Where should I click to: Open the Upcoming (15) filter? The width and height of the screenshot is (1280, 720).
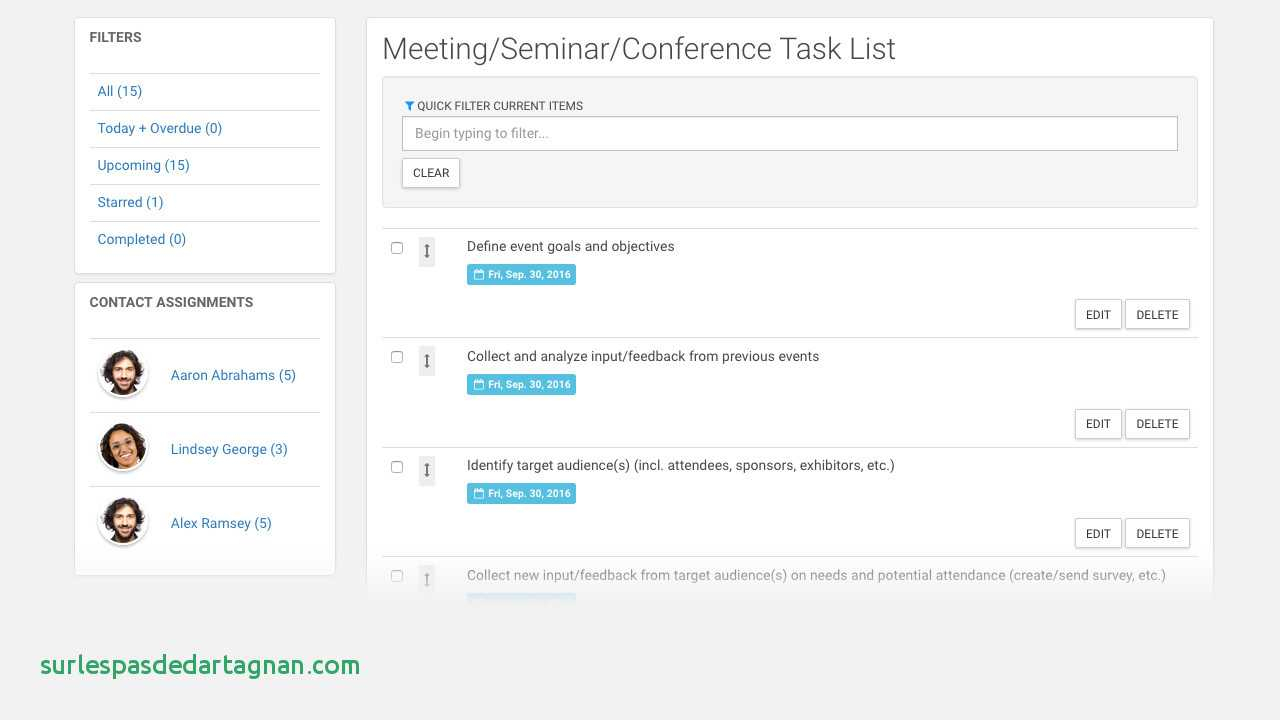tap(143, 166)
